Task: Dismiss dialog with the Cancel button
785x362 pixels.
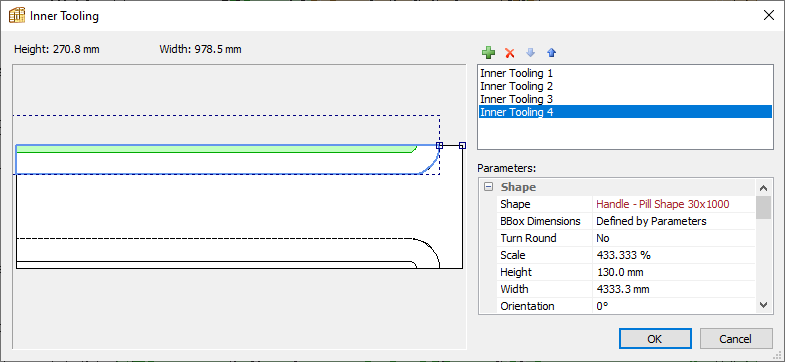Action: point(735,338)
